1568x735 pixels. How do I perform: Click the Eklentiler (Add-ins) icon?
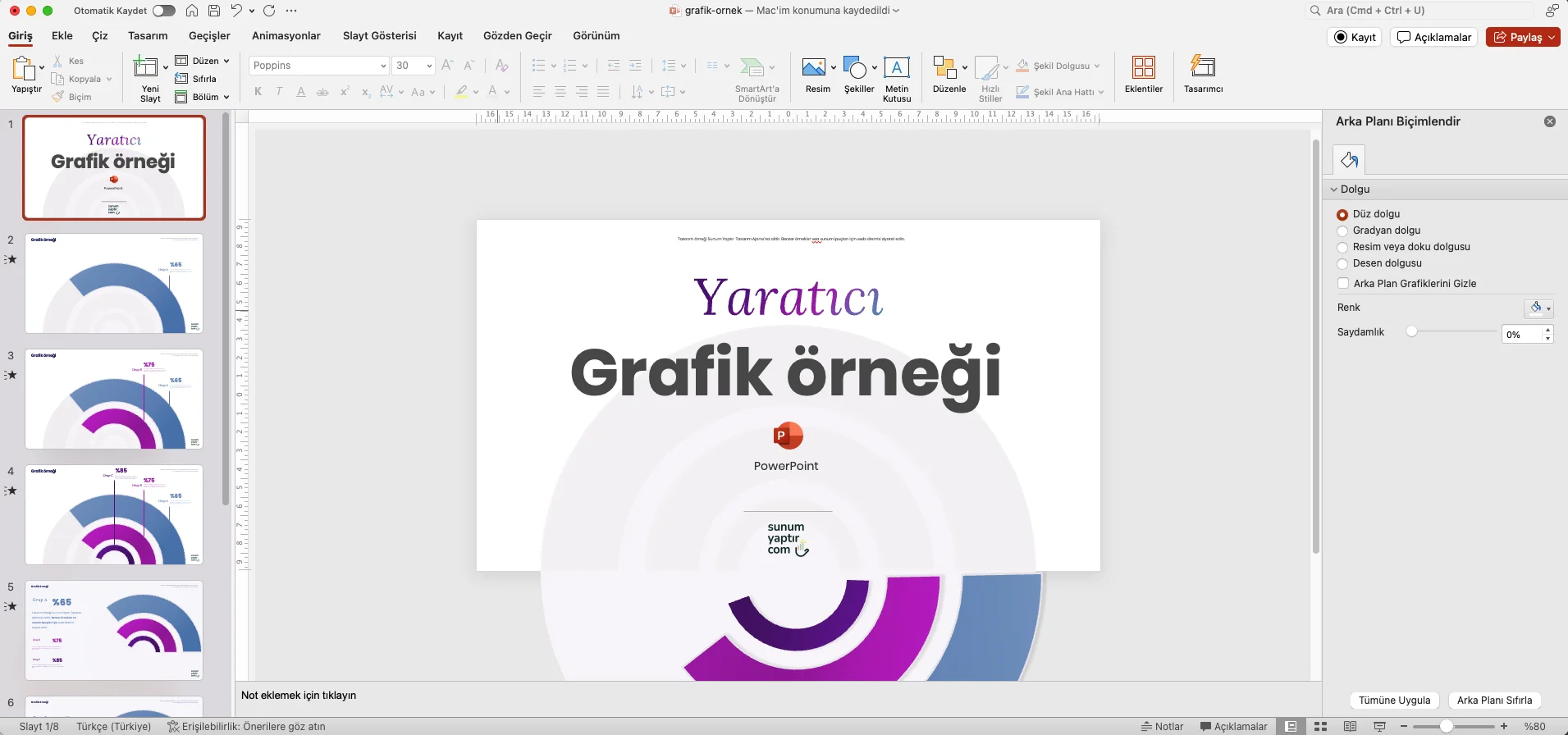pyautogui.click(x=1143, y=67)
